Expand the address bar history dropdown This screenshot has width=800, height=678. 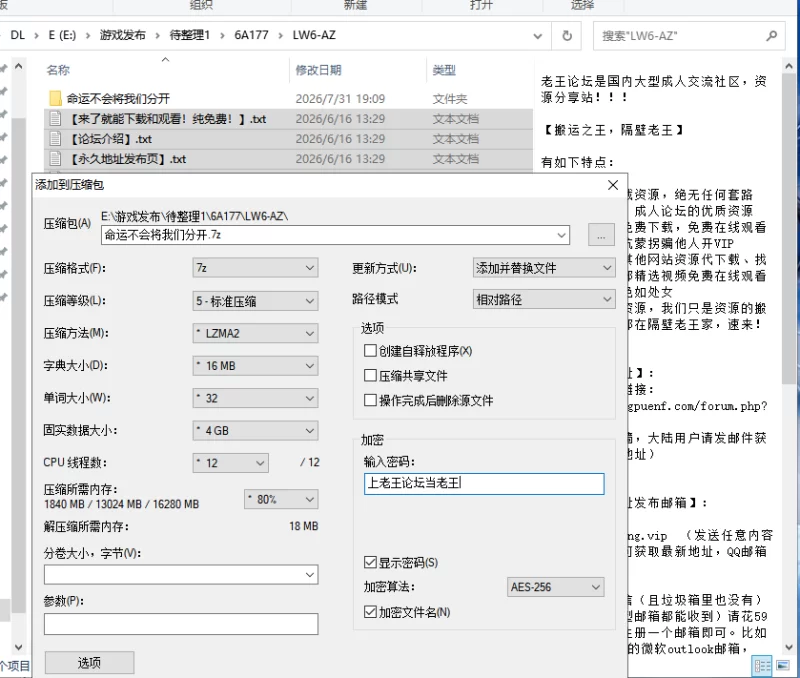tap(538, 36)
